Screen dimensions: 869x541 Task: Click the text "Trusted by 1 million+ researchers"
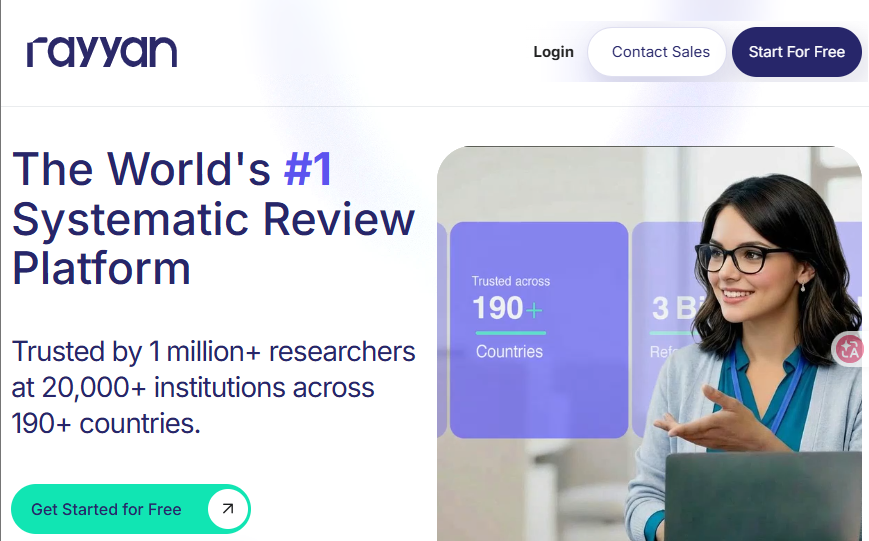pyautogui.click(x=213, y=351)
